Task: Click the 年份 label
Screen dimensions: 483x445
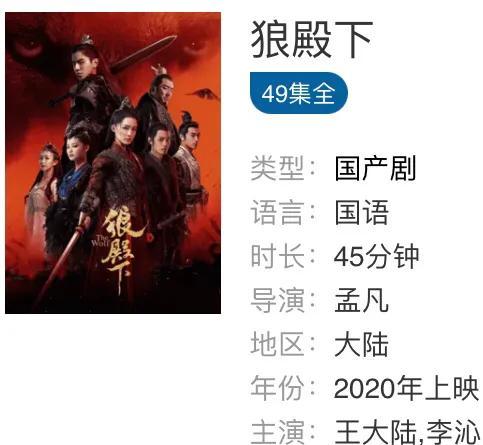Action: [x=277, y=388]
